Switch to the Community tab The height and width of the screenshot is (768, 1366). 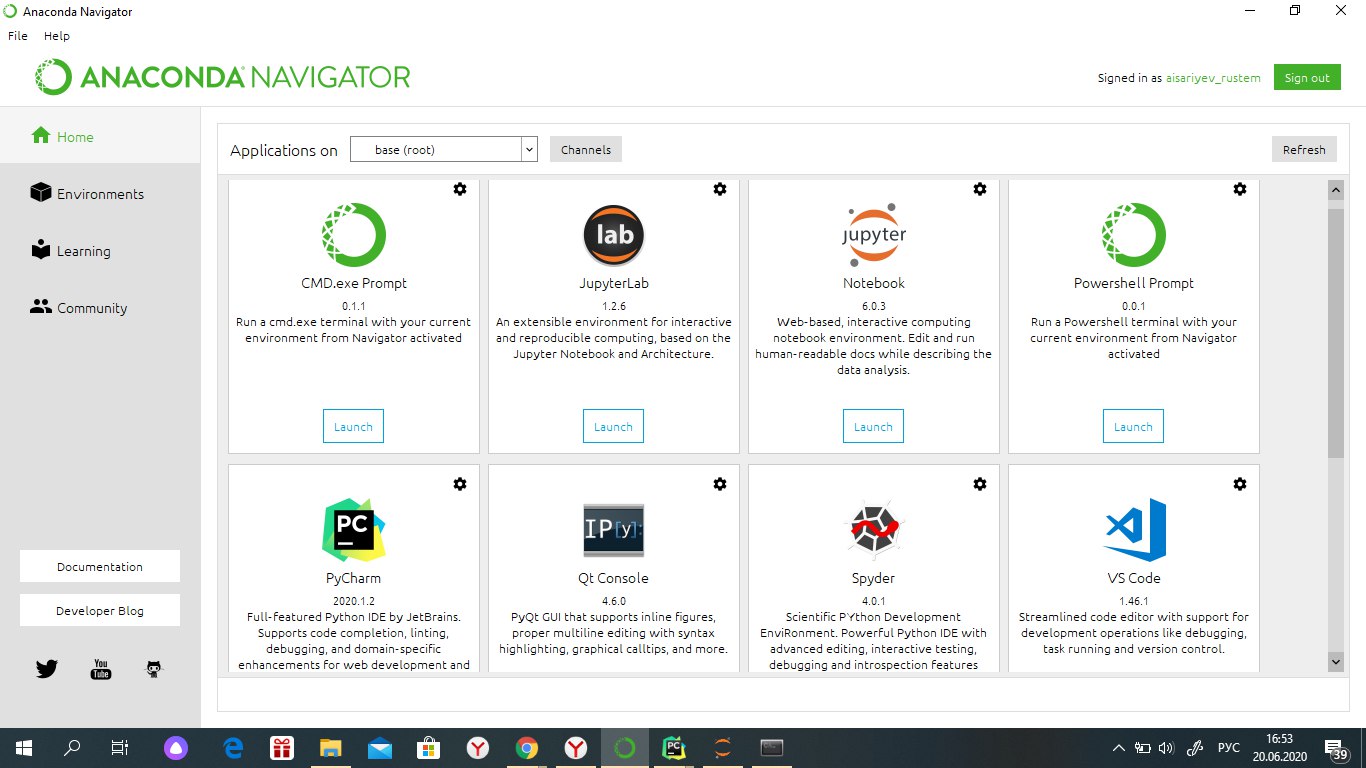(100, 308)
